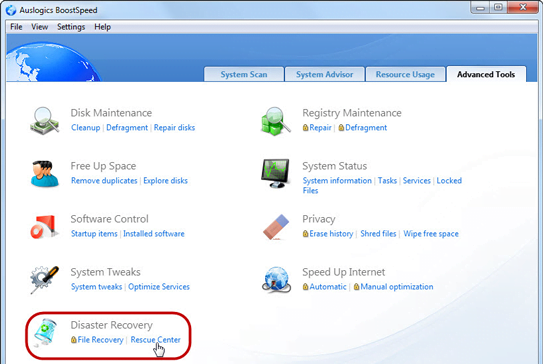This screenshot has width=543, height=364.
Task: Click the lock icon beside Manual optimization
Action: 356,286
